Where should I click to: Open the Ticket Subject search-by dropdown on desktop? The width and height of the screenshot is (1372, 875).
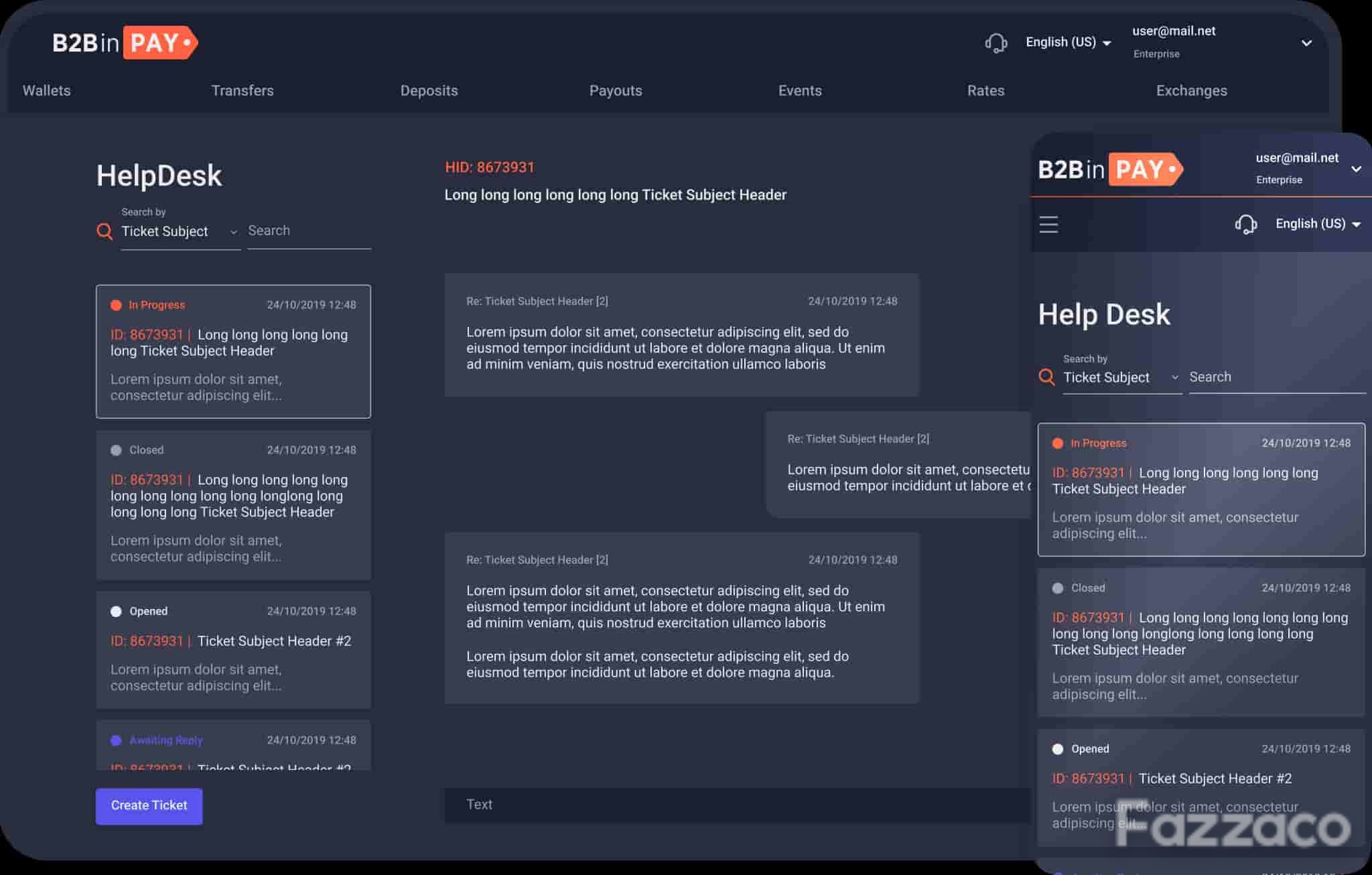180,232
